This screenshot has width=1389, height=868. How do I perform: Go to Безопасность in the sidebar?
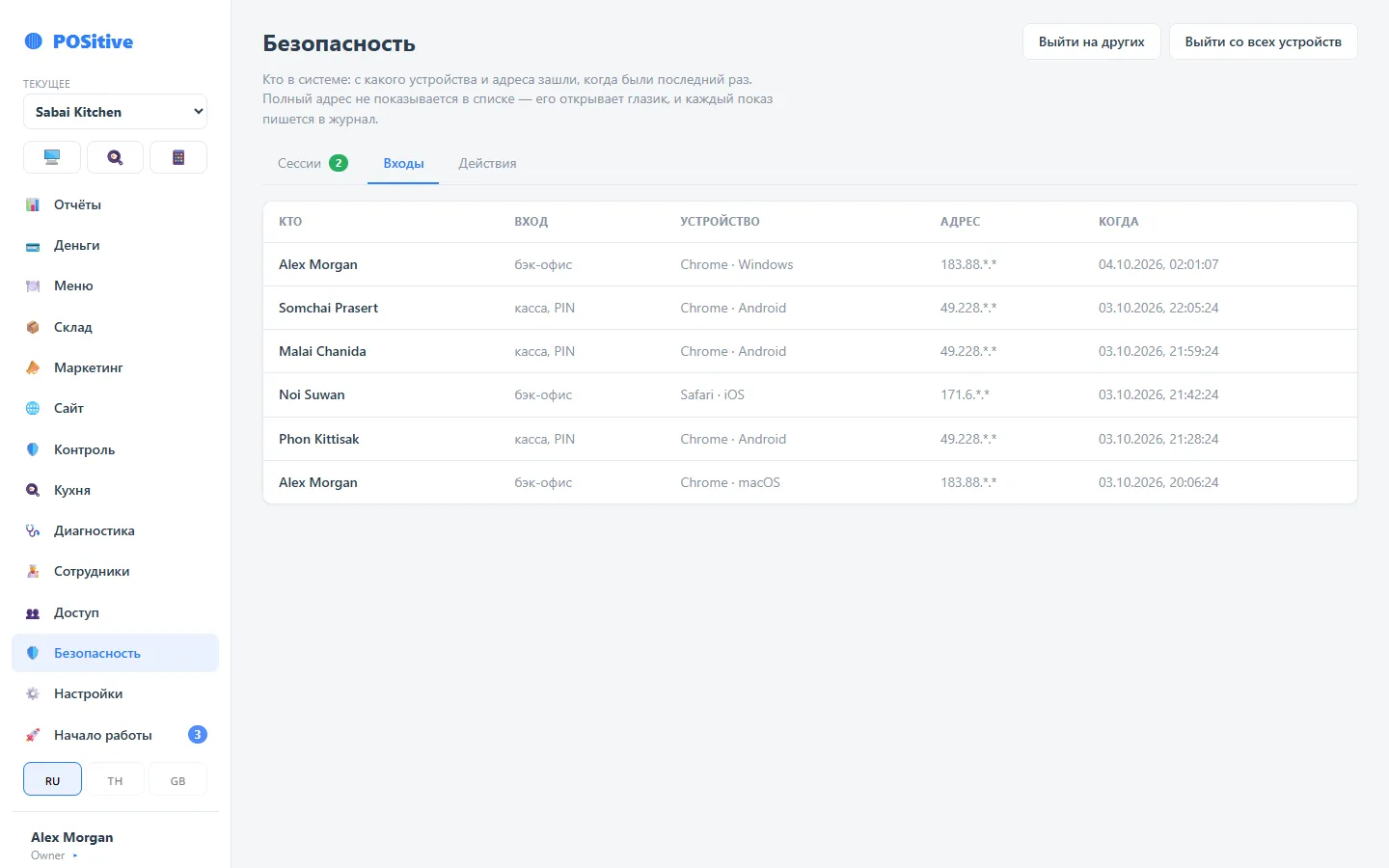pos(115,653)
